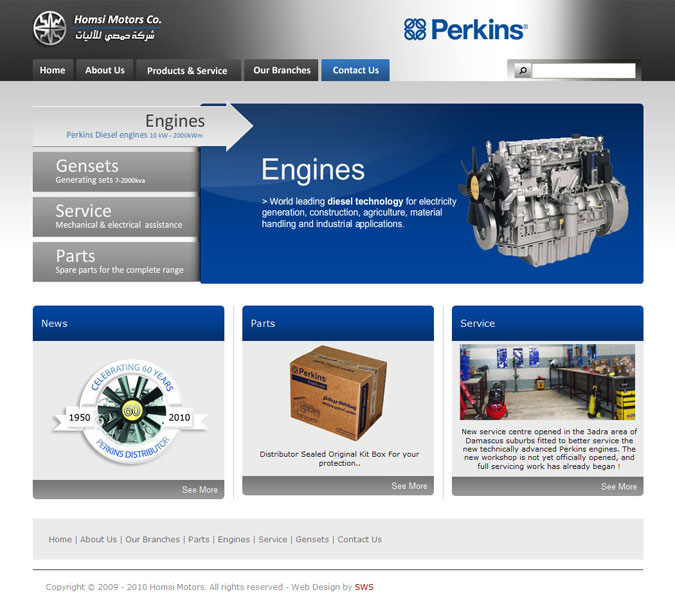The width and height of the screenshot is (675, 606).
Task: Click the diesel engine image in banner
Action: pos(543,199)
